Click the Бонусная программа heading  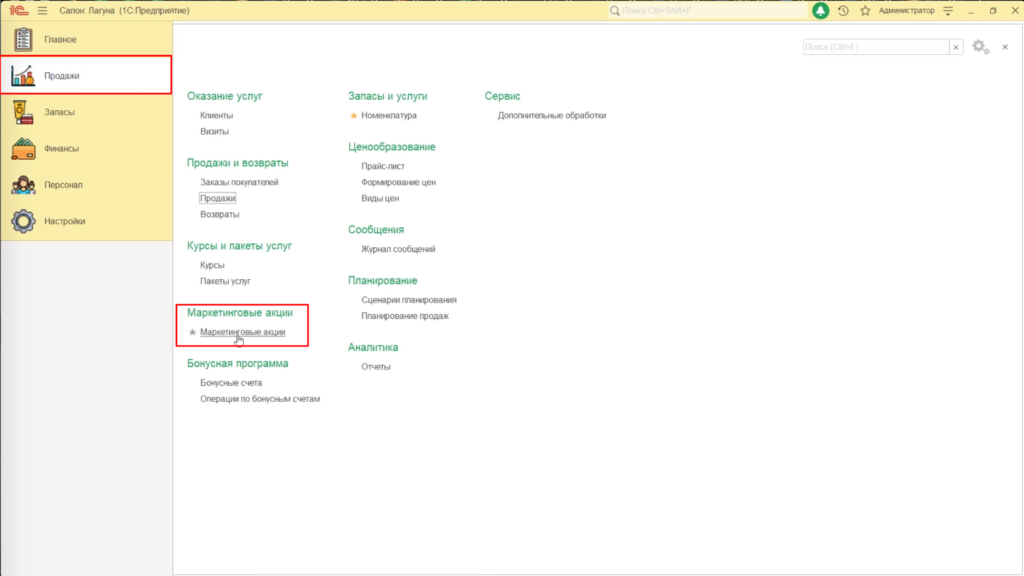coord(238,363)
